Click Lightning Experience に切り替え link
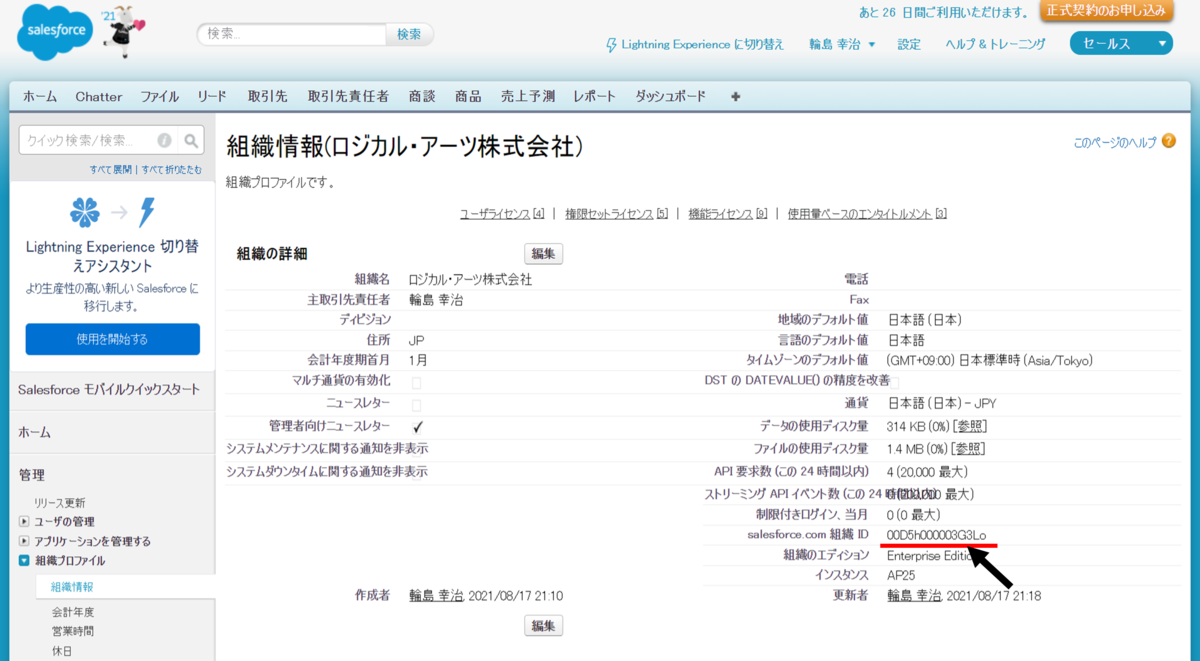This screenshot has height=661, width=1200. 703,44
